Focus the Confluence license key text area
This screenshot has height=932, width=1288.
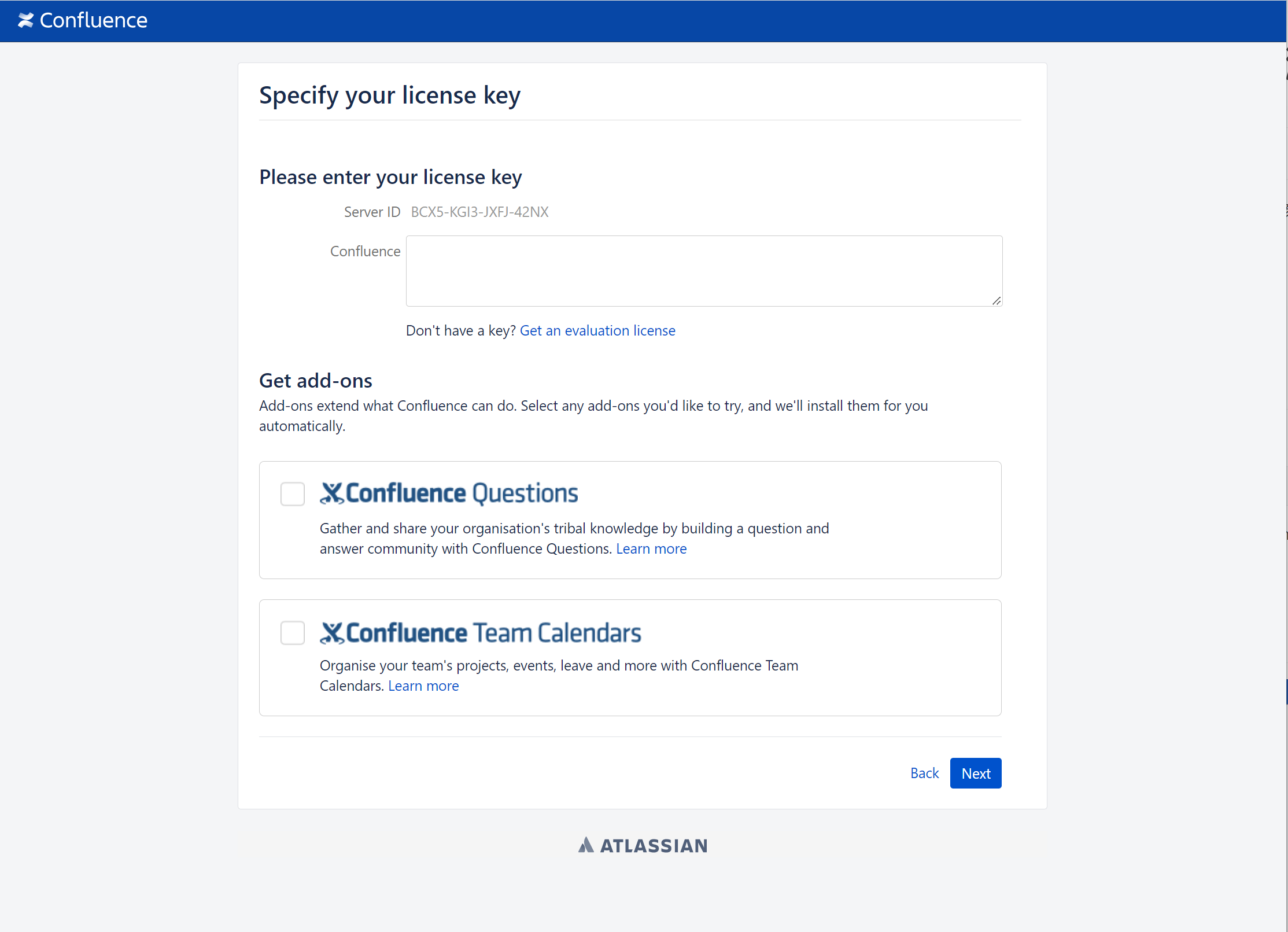[703, 271]
